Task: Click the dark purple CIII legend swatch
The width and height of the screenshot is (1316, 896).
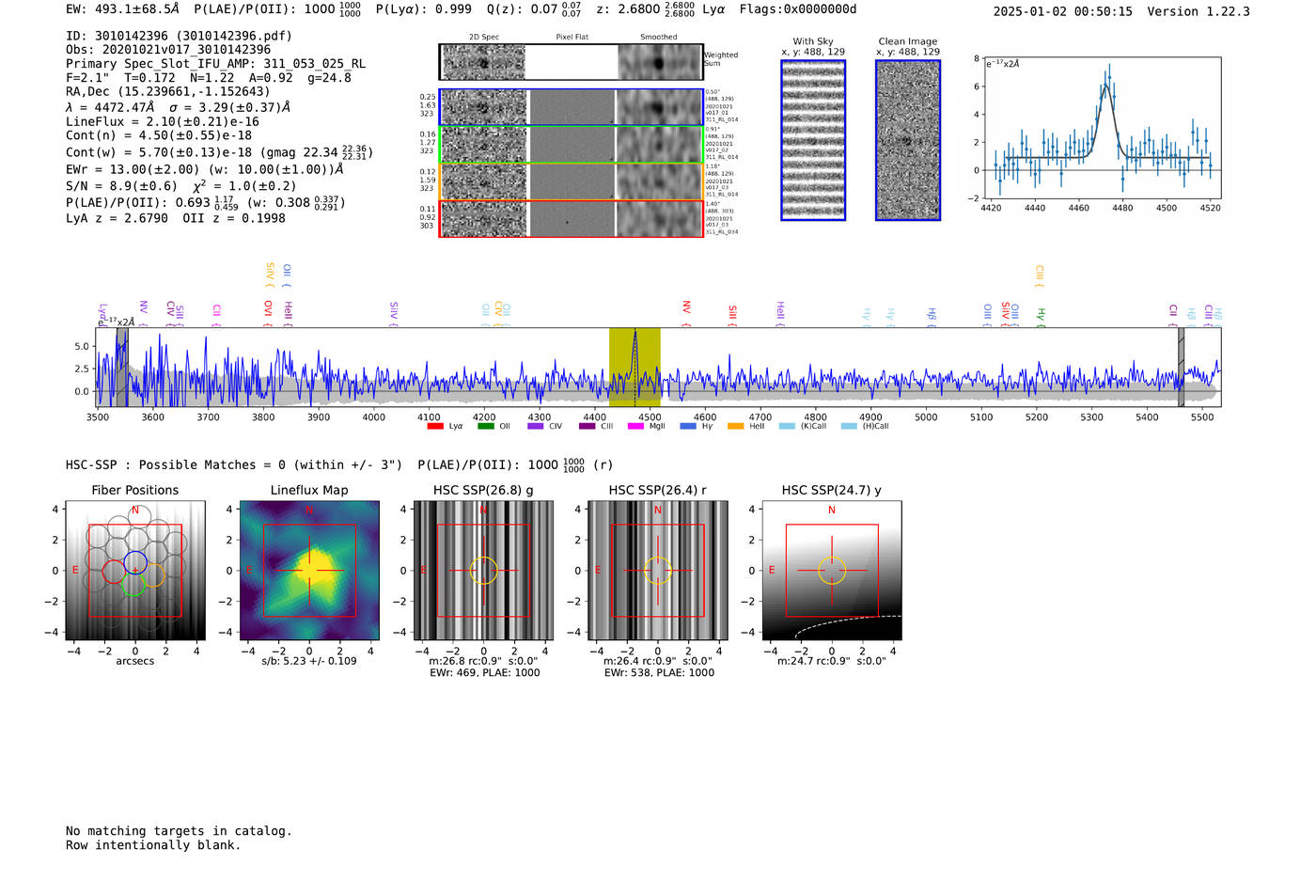Action: [587, 426]
